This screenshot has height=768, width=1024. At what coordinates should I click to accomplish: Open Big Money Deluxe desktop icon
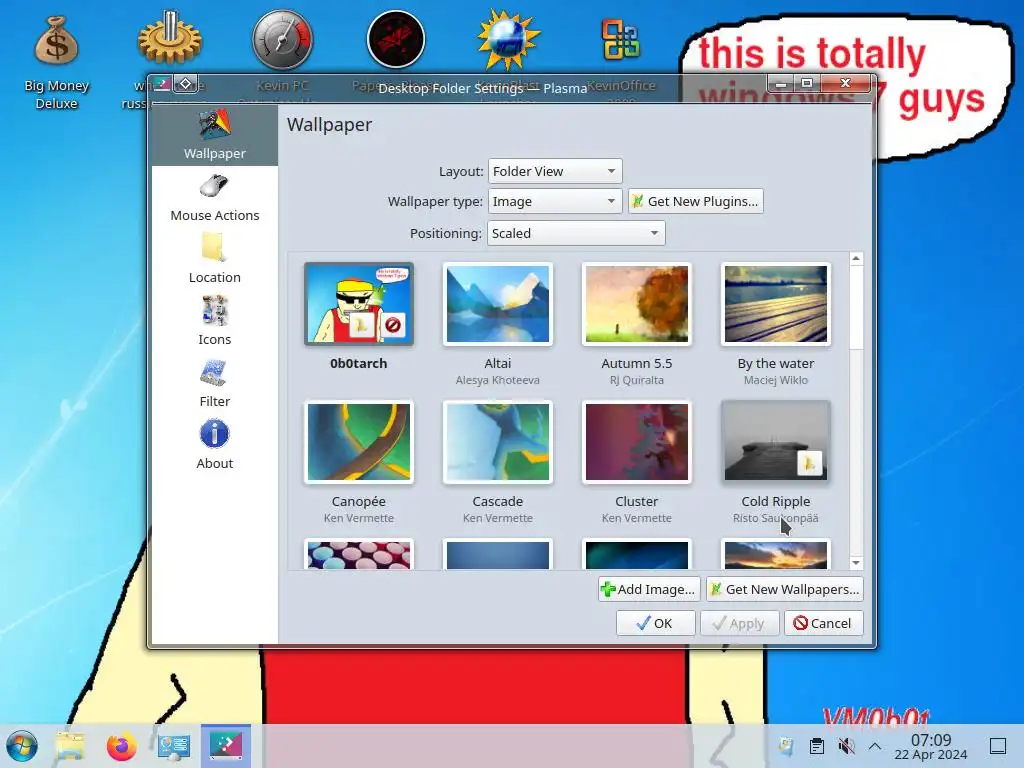[57, 62]
